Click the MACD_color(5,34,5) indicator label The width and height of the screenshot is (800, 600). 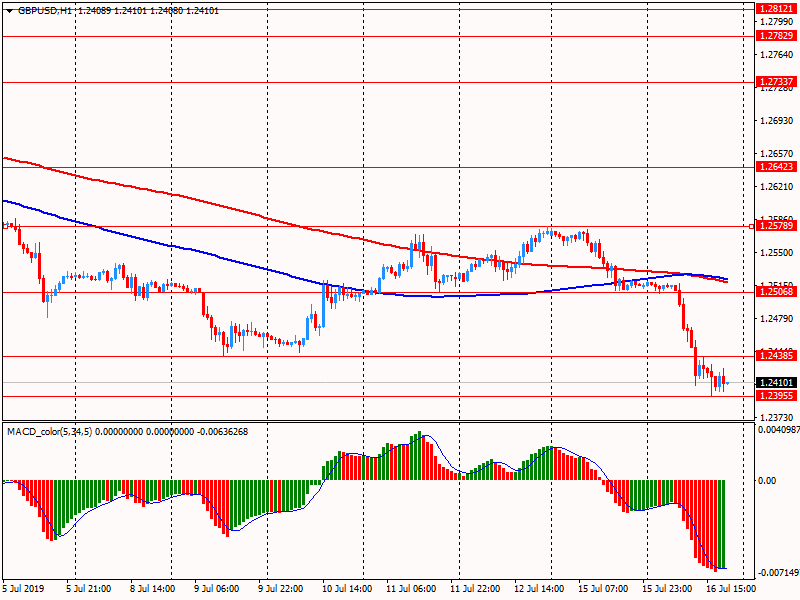(49, 432)
